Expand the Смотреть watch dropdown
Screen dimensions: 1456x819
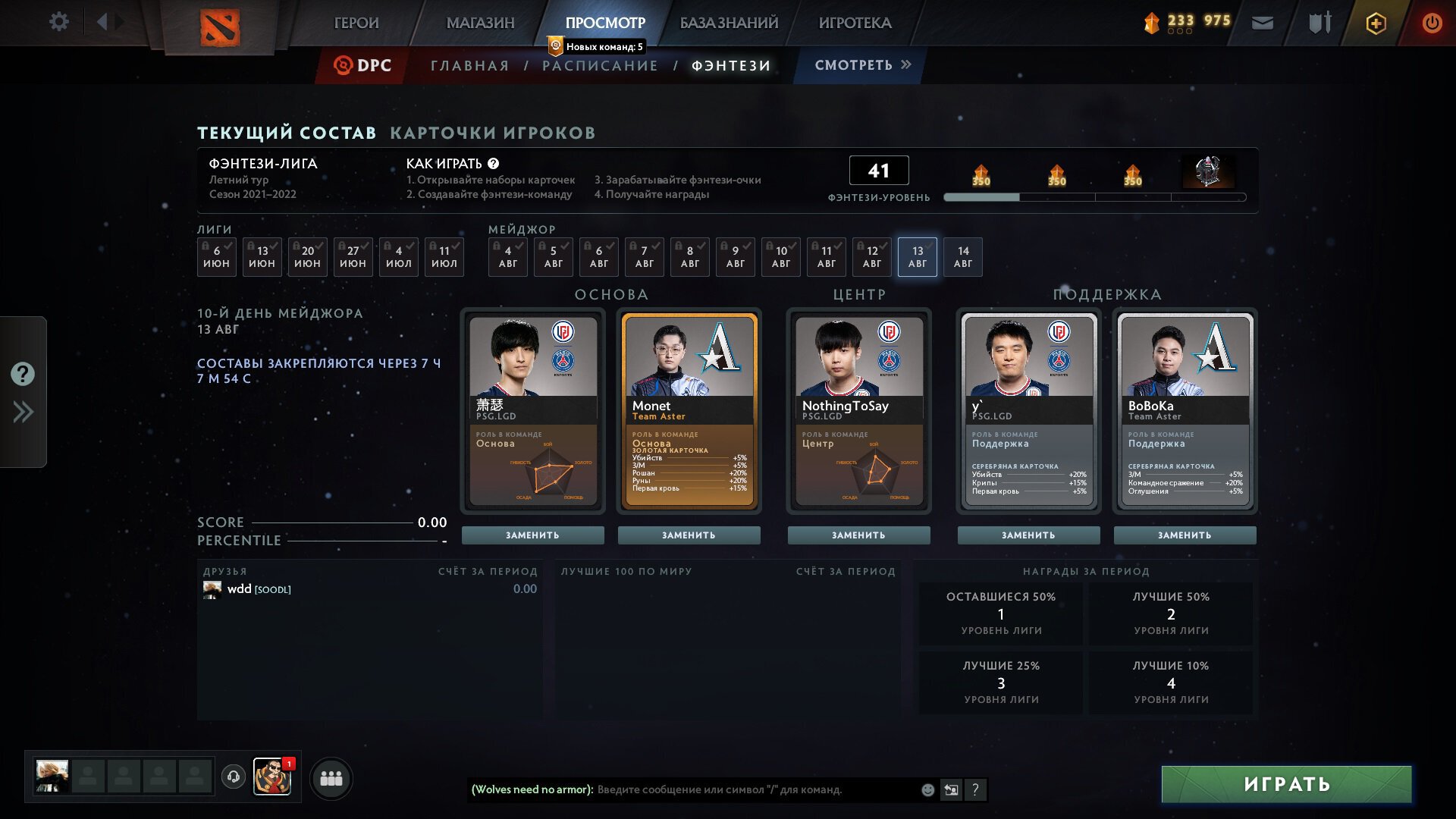[862, 65]
